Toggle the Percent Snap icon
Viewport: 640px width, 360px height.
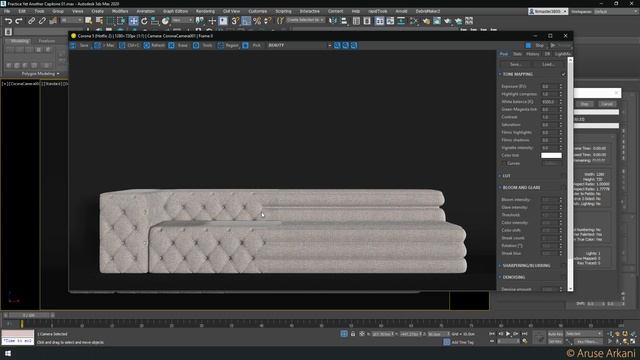click(x=257, y=21)
